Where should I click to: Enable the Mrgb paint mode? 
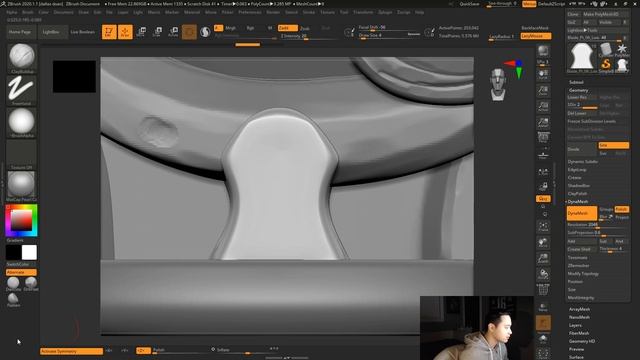[x=231, y=28]
